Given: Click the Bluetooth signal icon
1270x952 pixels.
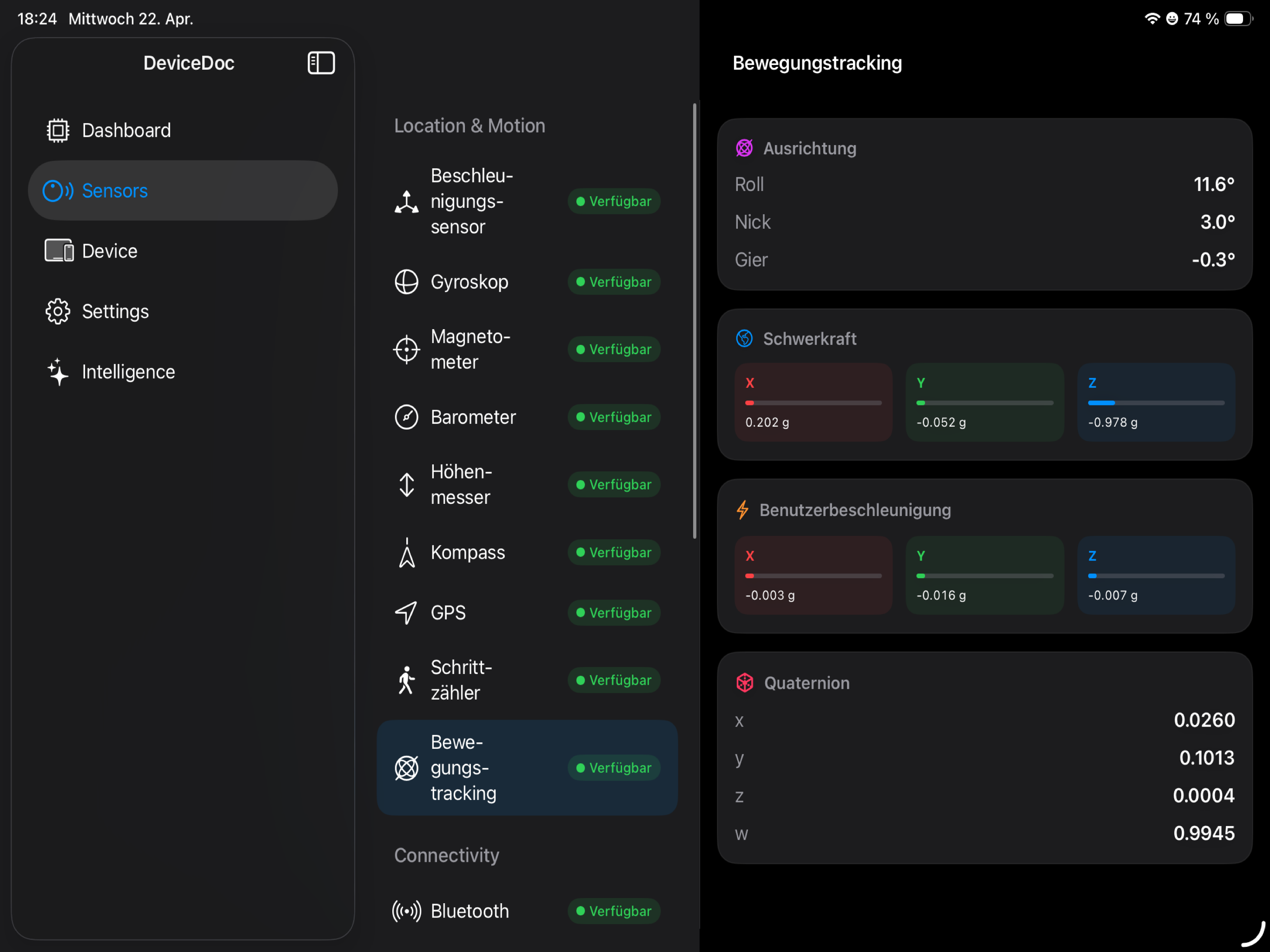Looking at the screenshot, I should tap(406, 911).
